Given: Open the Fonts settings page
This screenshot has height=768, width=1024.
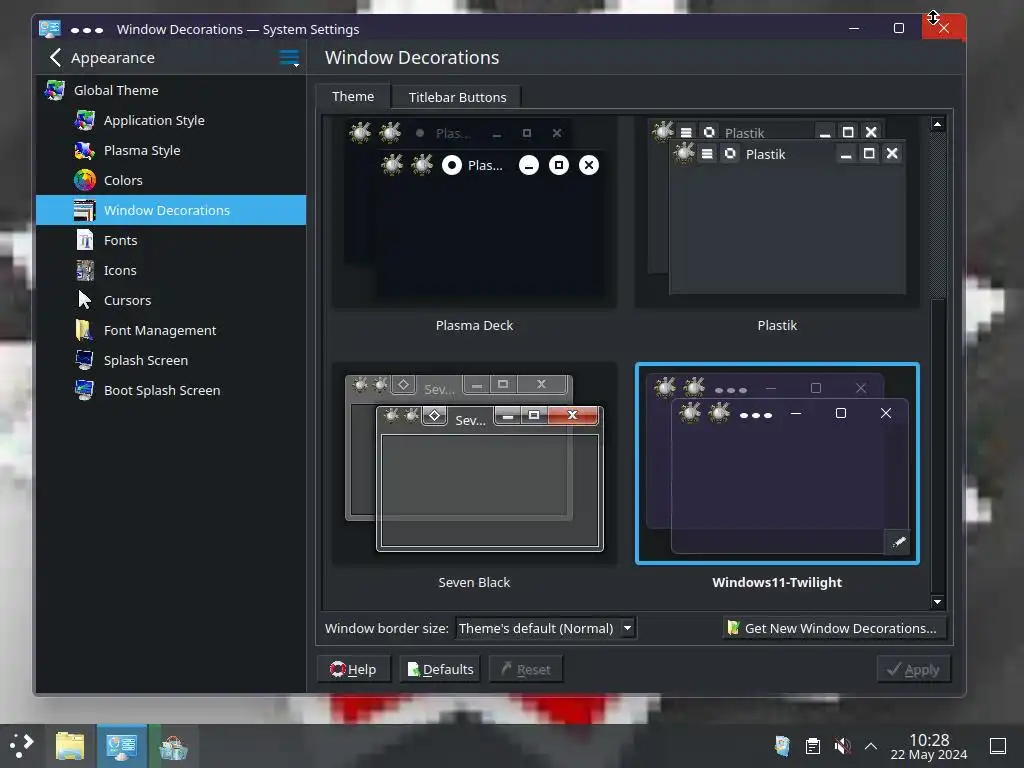Looking at the screenshot, I should pos(170,240).
